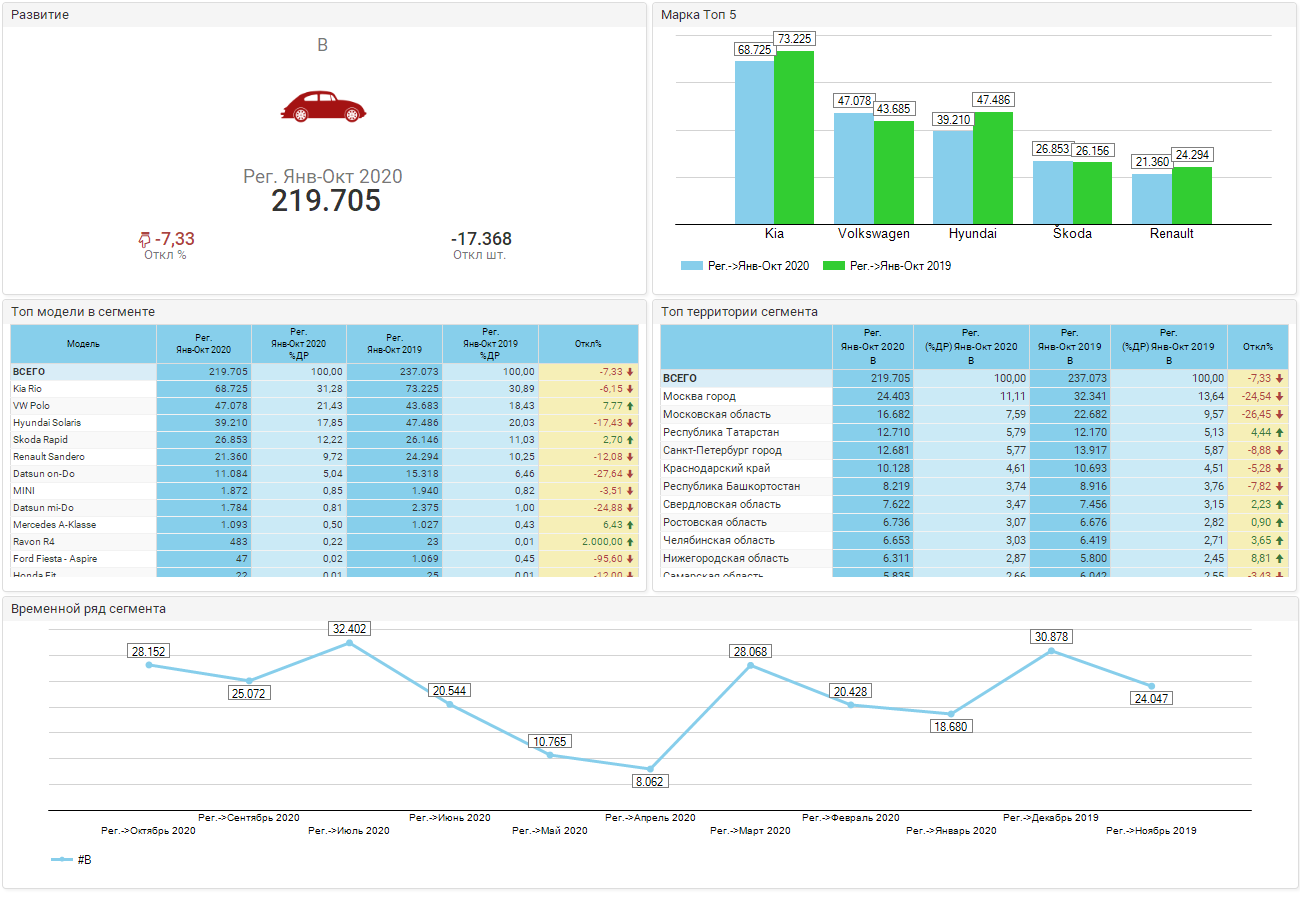The width and height of the screenshot is (1300, 919).
Task: Click the red arrow in territories ВСЕГО row
Action: (x=1280, y=378)
